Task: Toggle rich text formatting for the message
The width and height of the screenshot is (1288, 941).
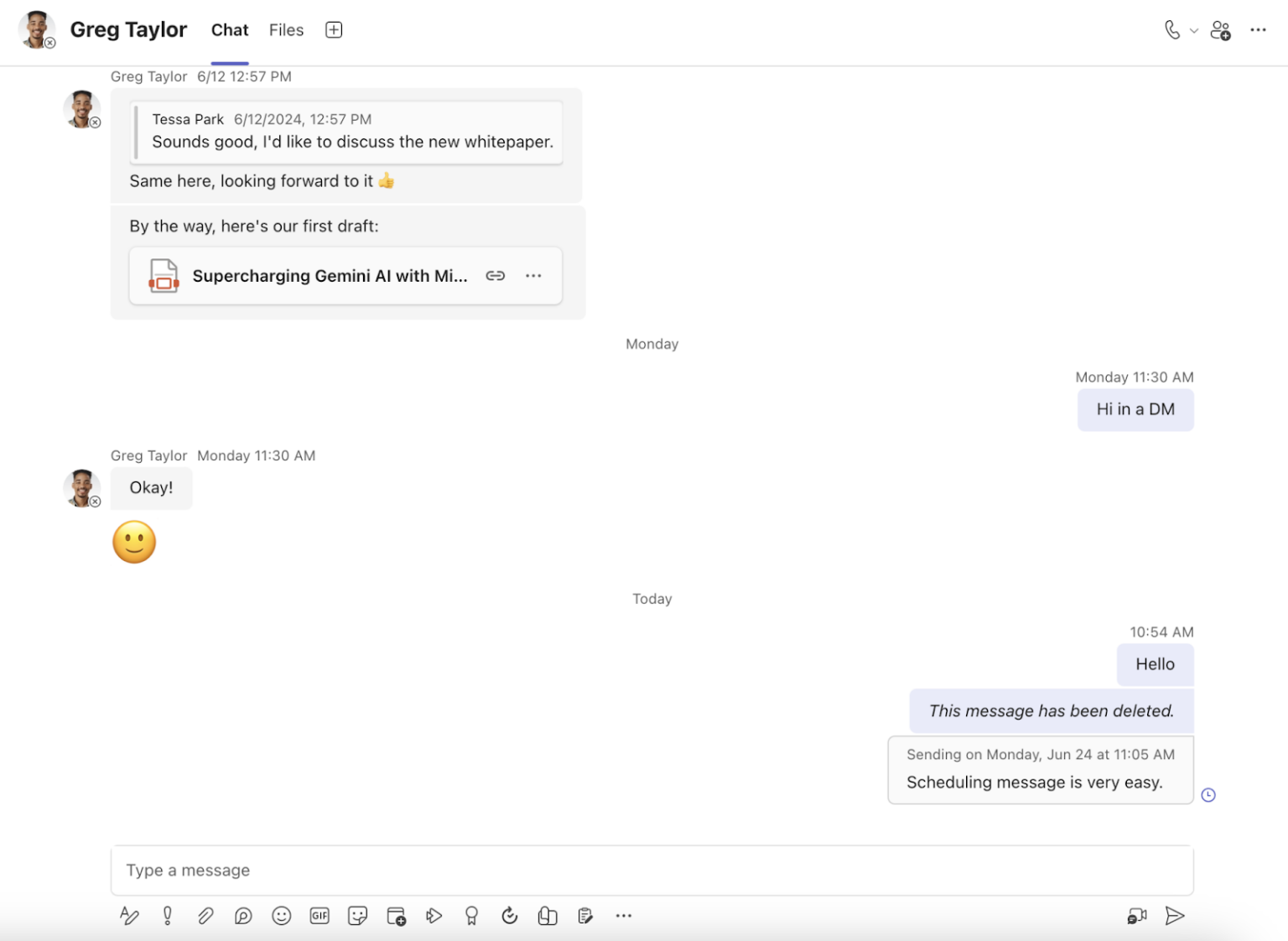Action: pos(128,915)
